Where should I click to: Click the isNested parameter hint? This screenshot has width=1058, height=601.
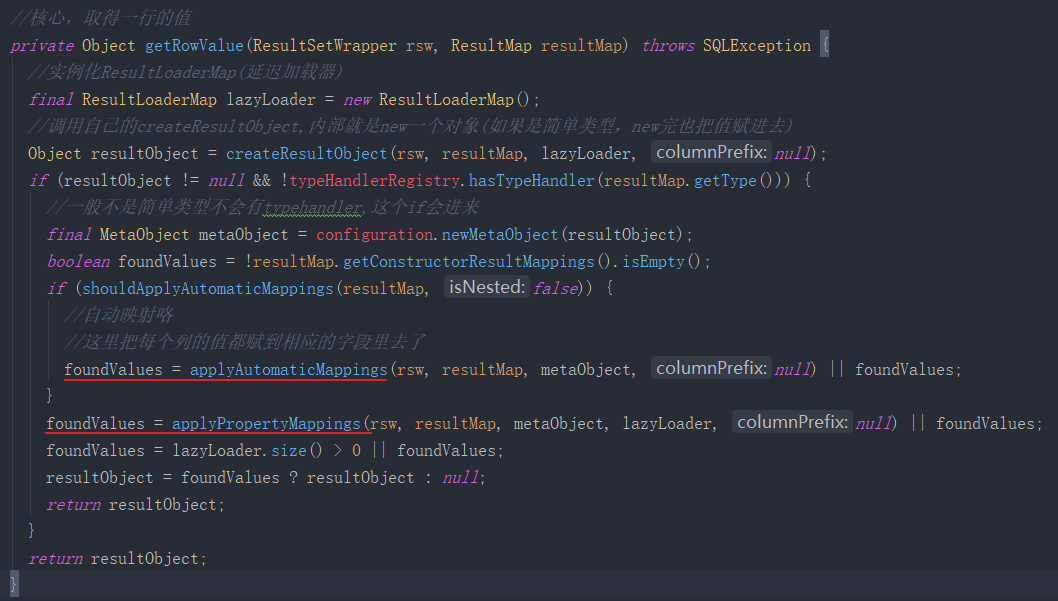pos(487,287)
